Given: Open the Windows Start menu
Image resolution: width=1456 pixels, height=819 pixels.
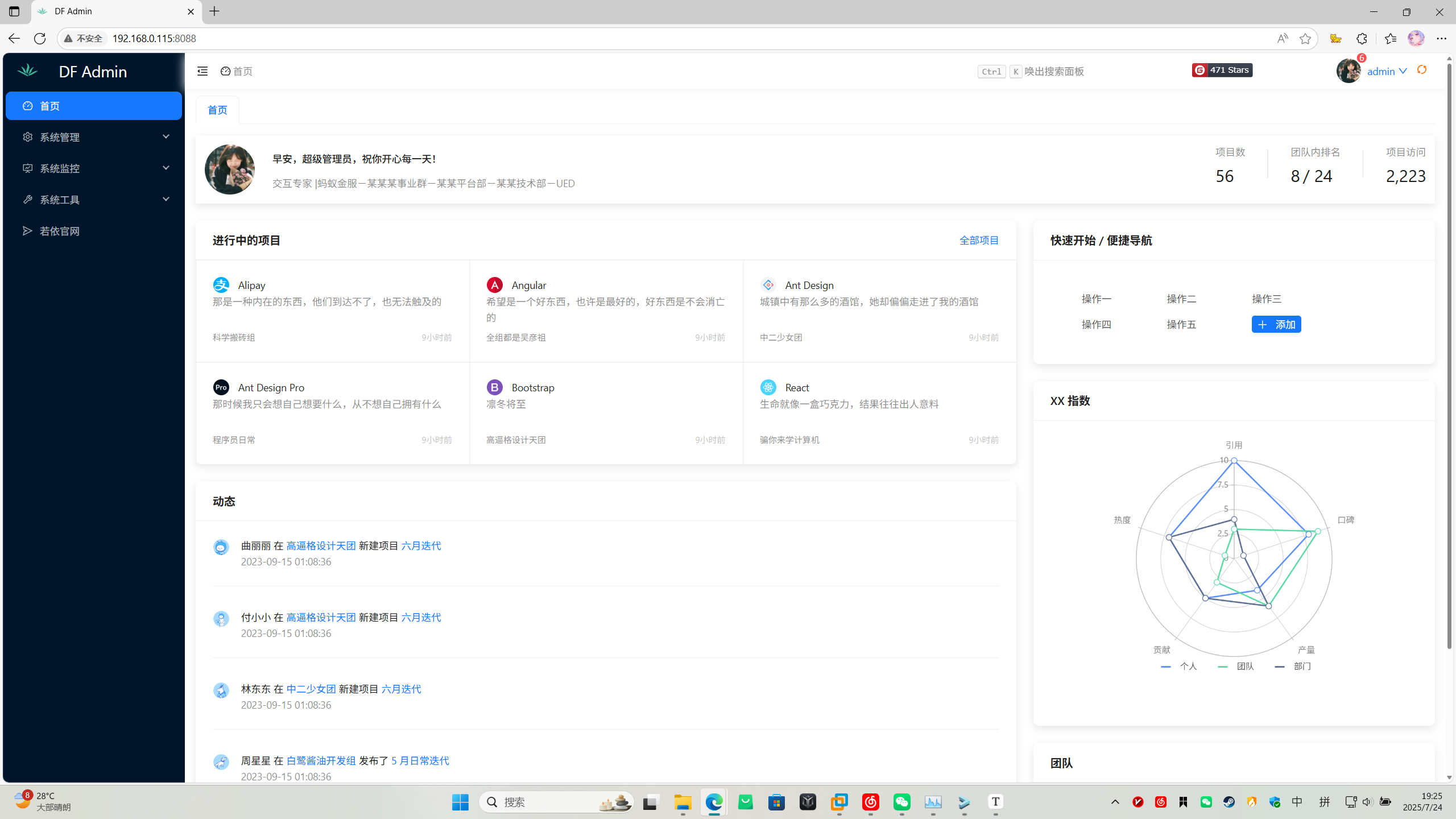Looking at the screenshot, I should pos(460,802).
